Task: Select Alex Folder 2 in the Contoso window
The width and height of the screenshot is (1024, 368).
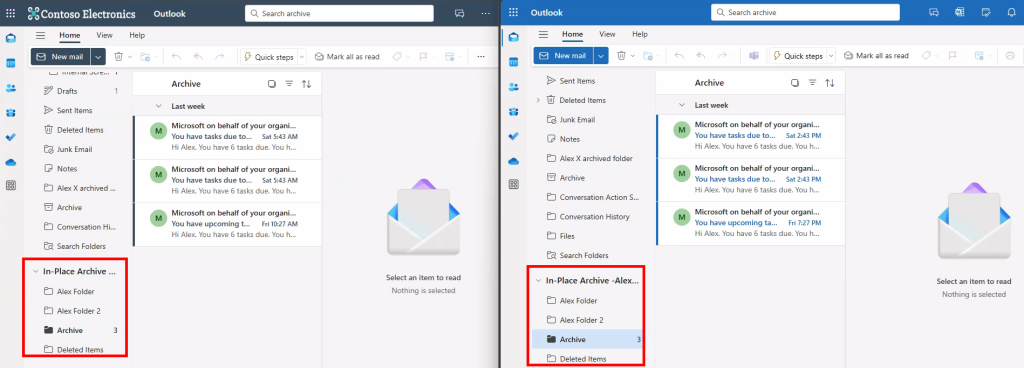Action: pyautogui.click(x=78, y=311)
